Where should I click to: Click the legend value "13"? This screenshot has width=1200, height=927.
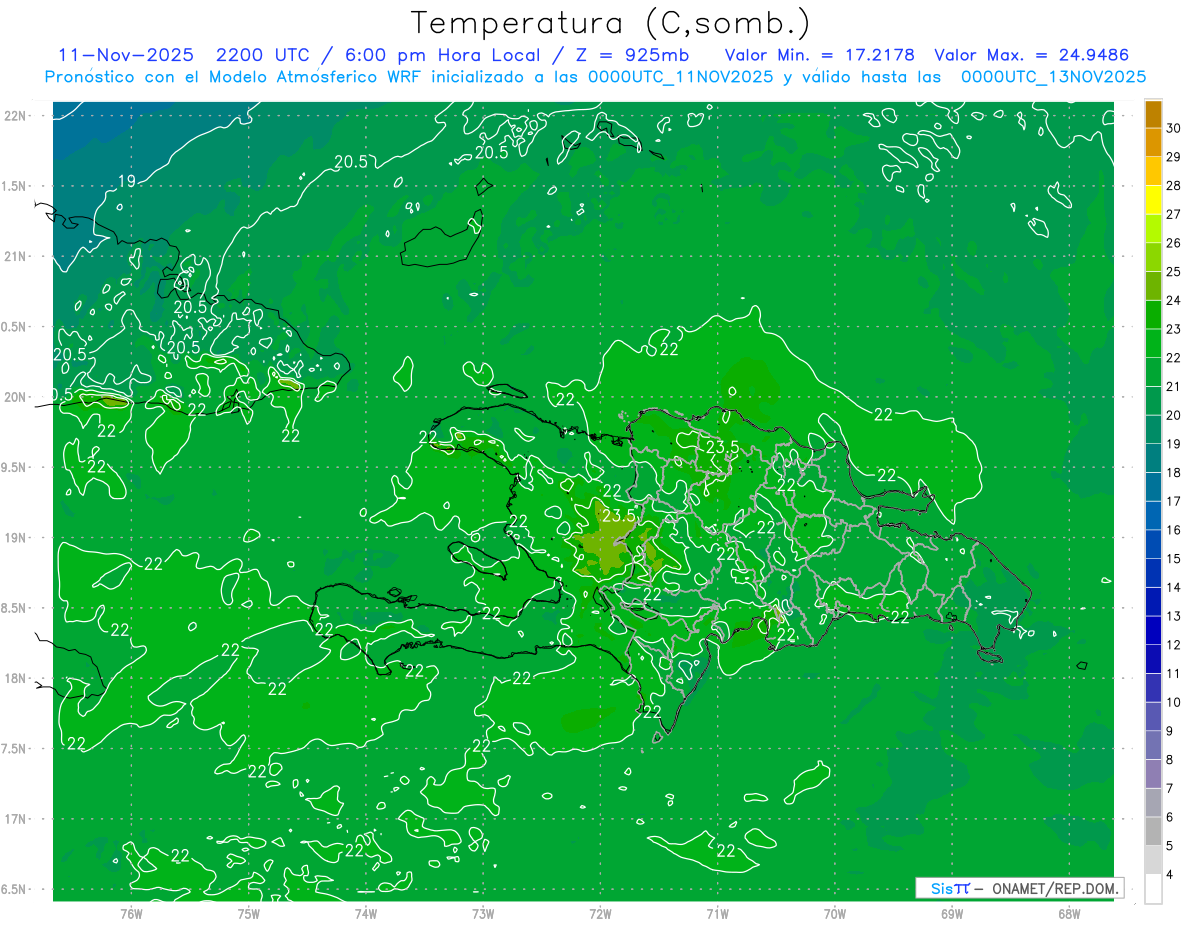1174,616
